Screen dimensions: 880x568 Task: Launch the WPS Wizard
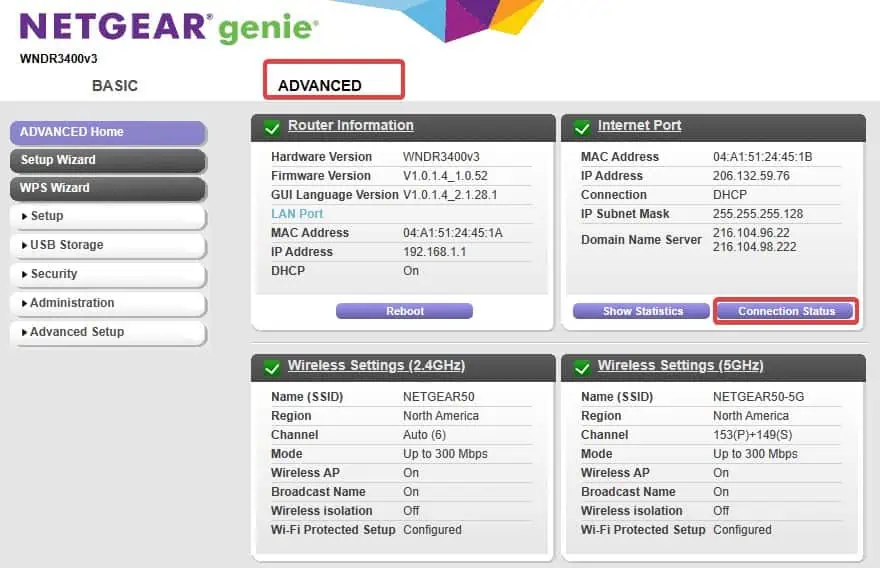(108, 188)
